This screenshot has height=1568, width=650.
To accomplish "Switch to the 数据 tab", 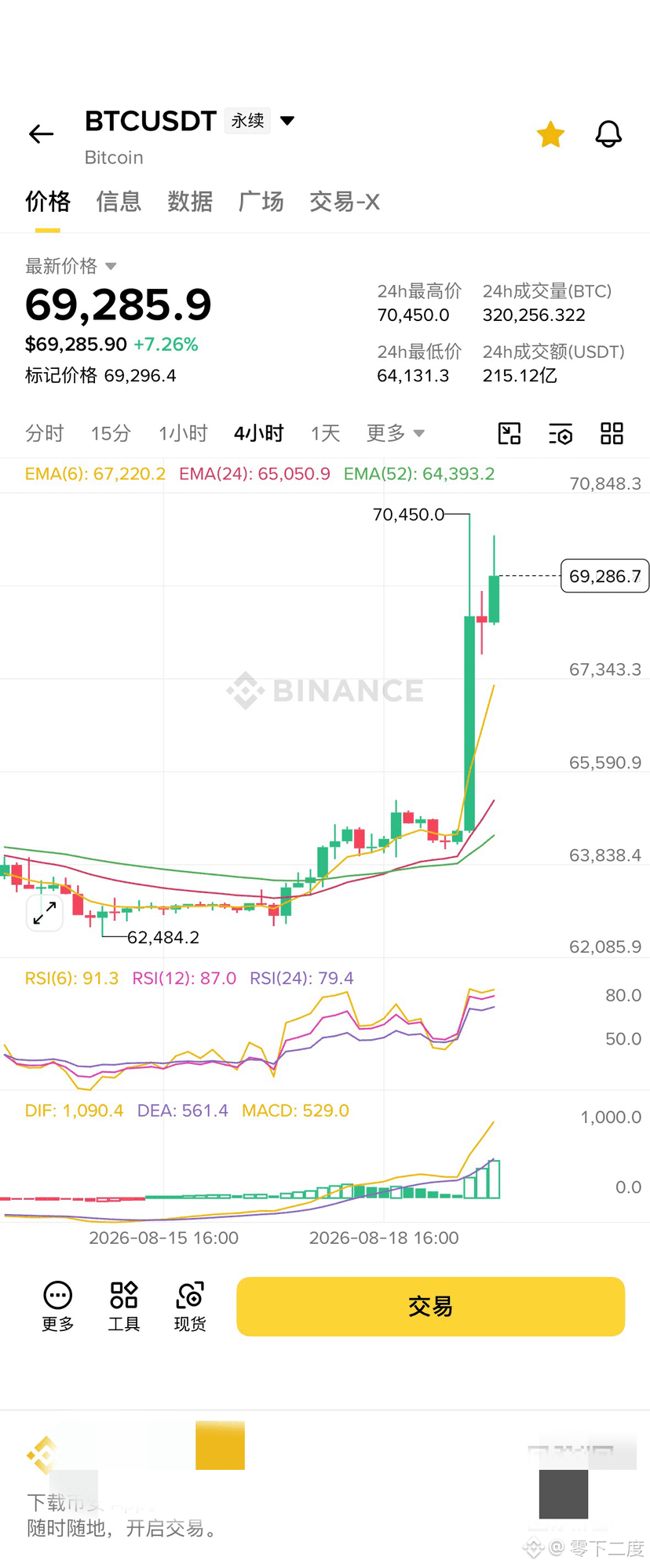I will pos(190,202).
